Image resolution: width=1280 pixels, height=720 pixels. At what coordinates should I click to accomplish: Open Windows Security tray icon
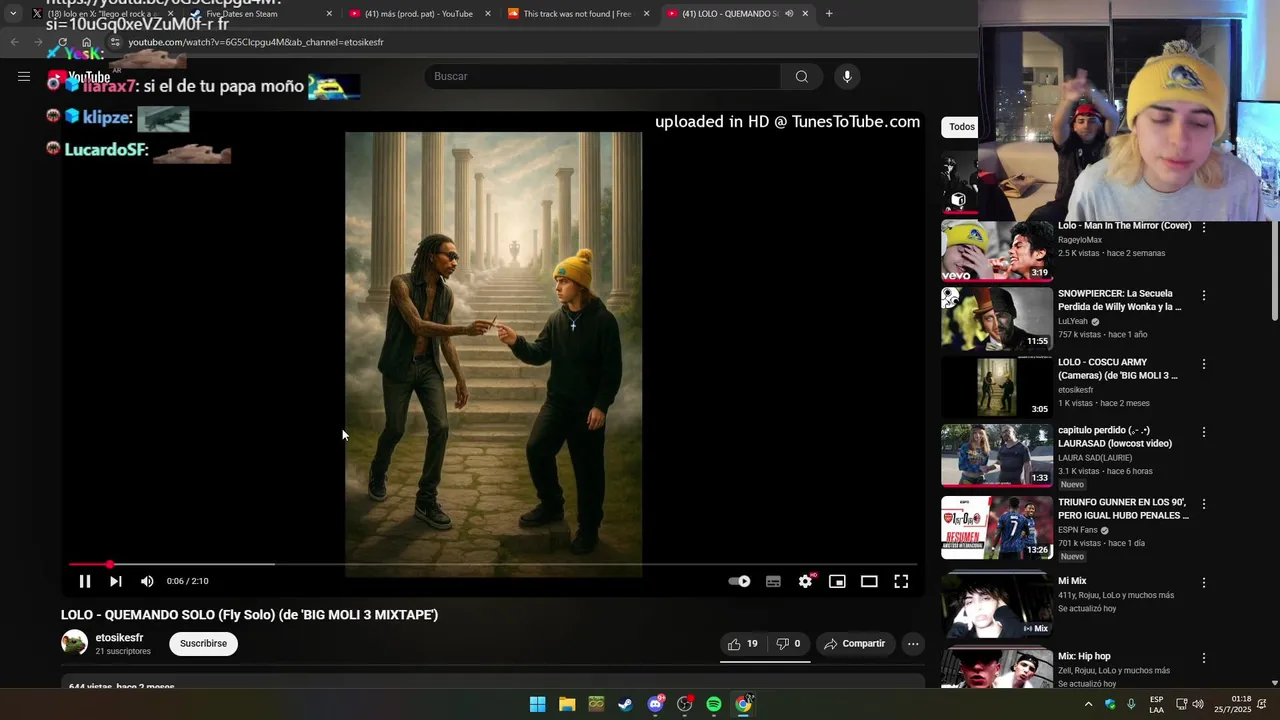click(x=1111, y=704)
